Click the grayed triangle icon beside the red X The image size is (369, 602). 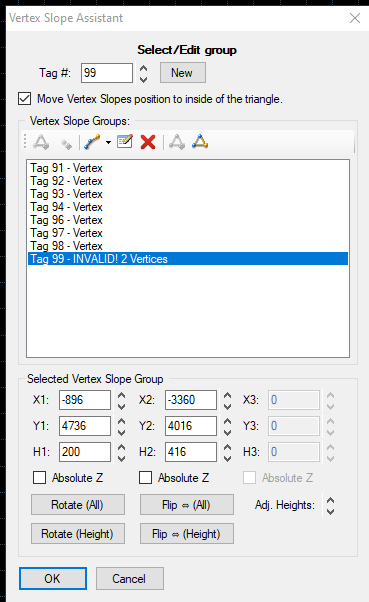pos(177,142)
